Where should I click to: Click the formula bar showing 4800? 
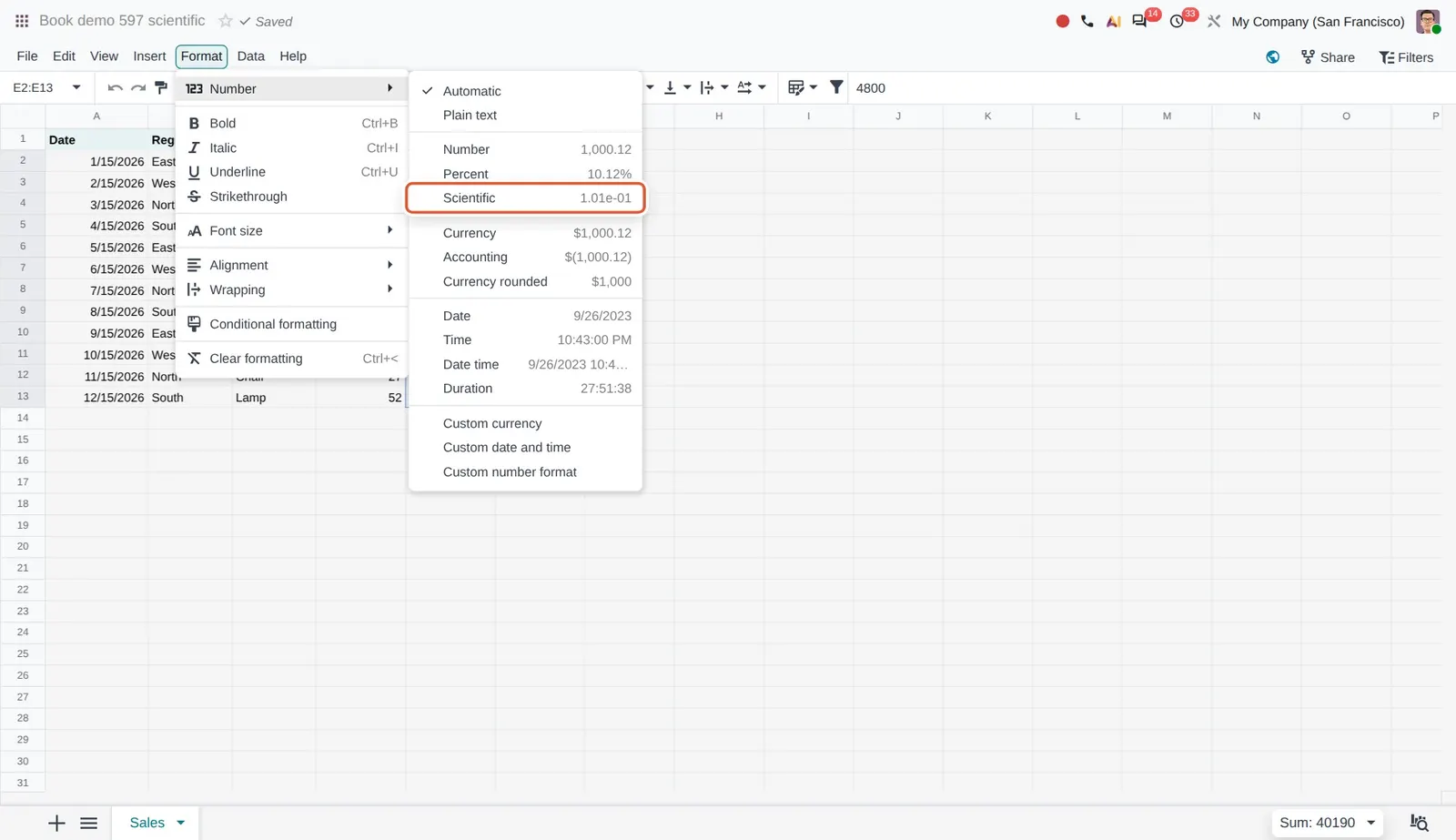[1152, 88]
